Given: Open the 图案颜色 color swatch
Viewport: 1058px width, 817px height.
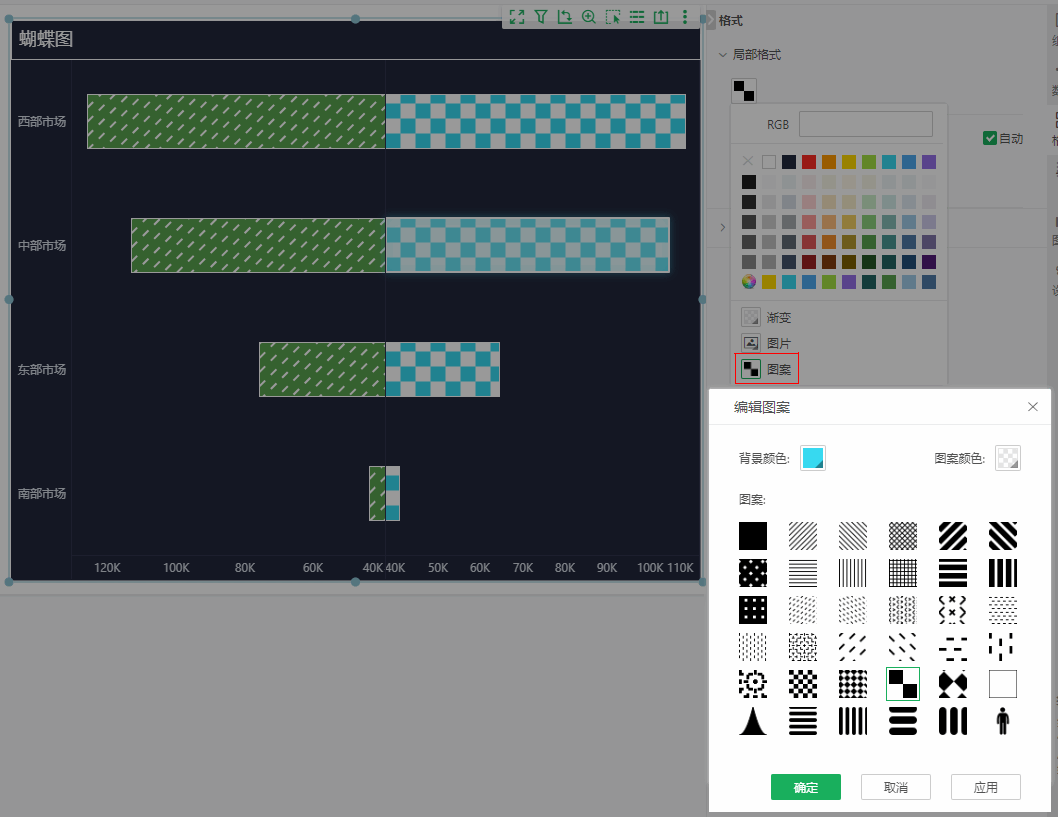Looking at the screenshot, I should pos(1007,458).
